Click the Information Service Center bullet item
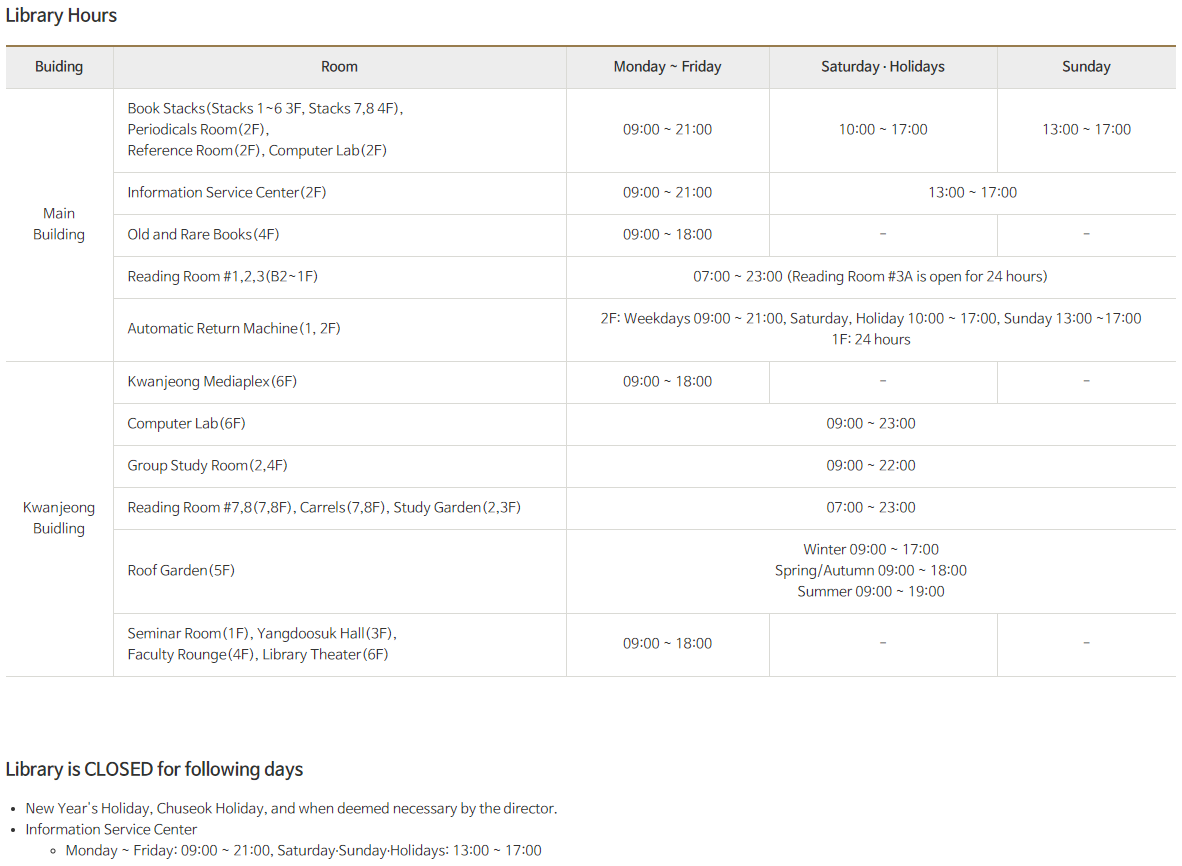Screen dimensions: 1182x866 point(111,829)
